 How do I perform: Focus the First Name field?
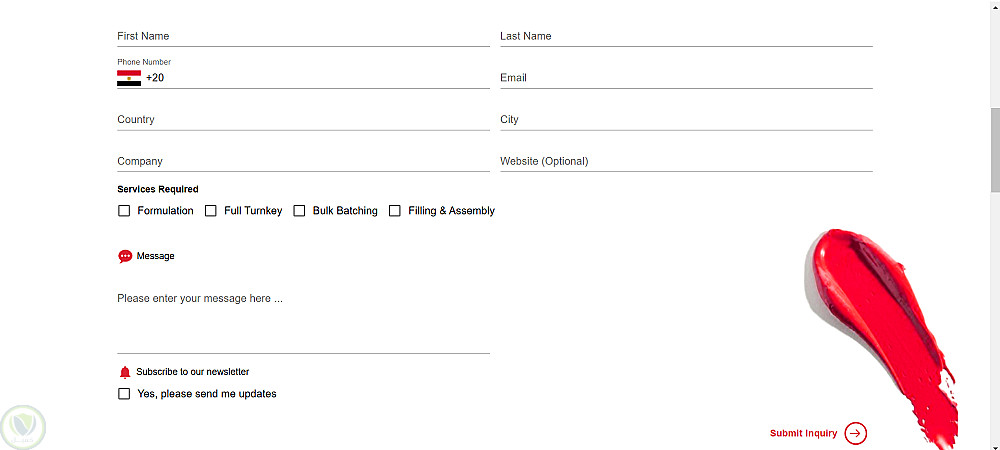coord(303,36)
